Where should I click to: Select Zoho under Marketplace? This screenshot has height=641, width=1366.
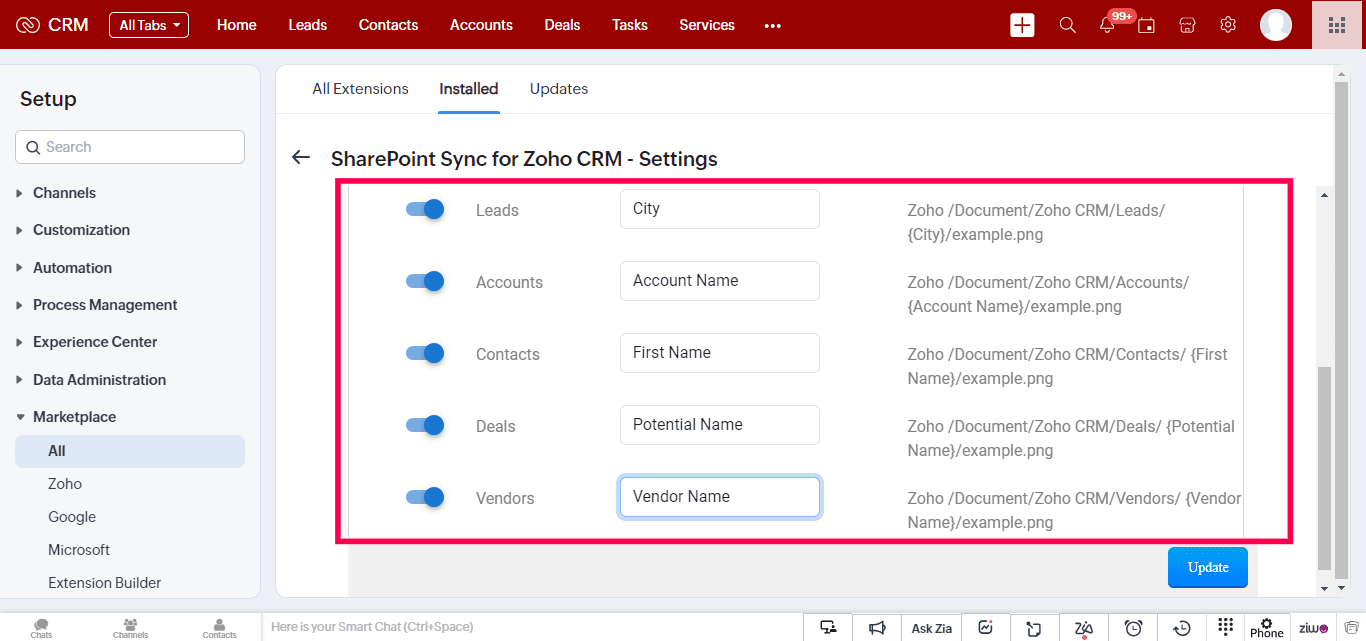[x=65, y=484]
